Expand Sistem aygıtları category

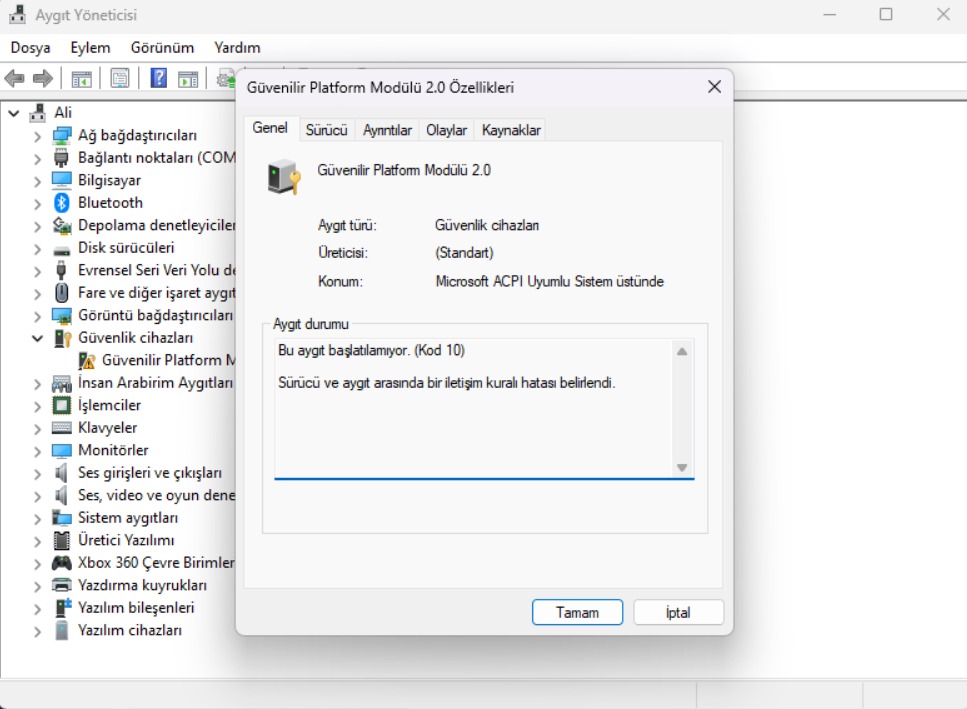click(x=37, y=518)
